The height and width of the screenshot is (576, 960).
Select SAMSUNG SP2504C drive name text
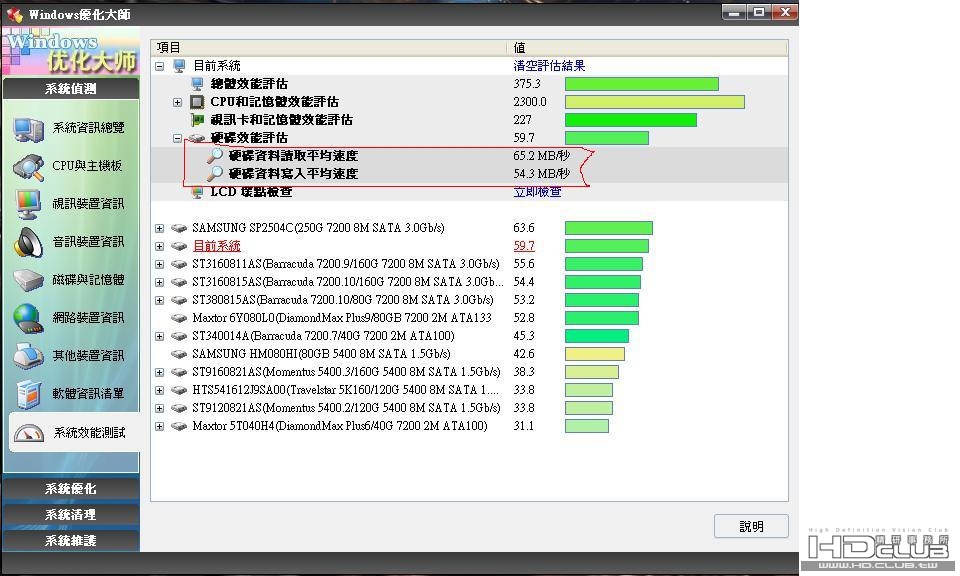(x=318, y=228)
